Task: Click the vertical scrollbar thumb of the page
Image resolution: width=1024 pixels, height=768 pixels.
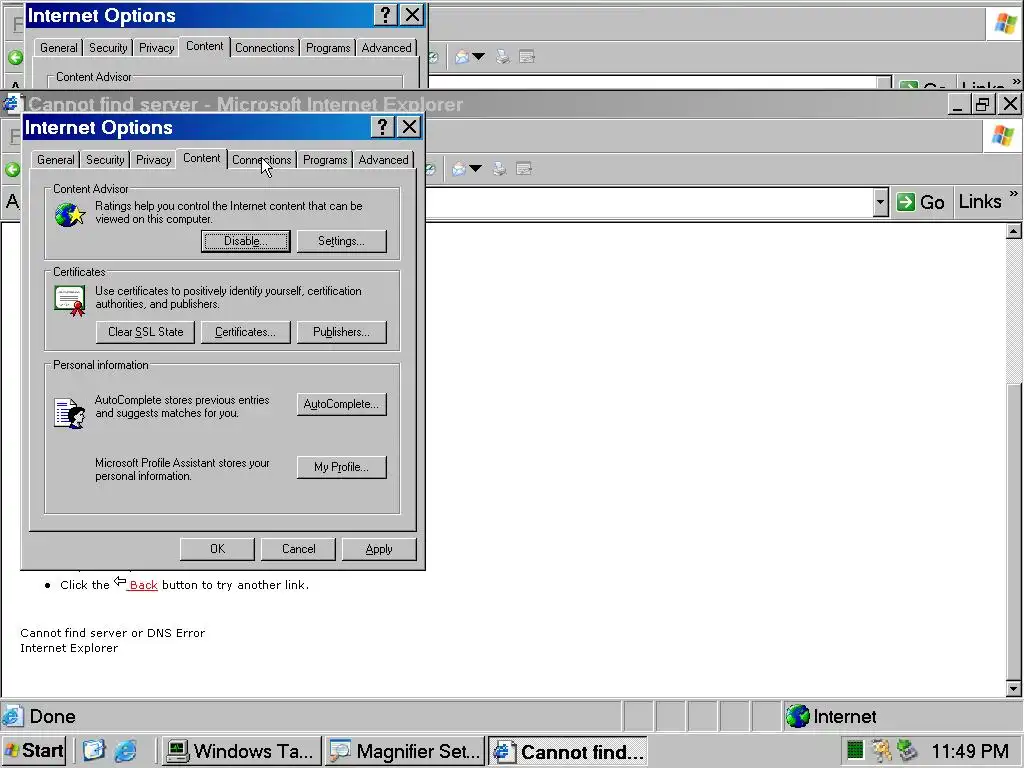Action: point(1014,532)
